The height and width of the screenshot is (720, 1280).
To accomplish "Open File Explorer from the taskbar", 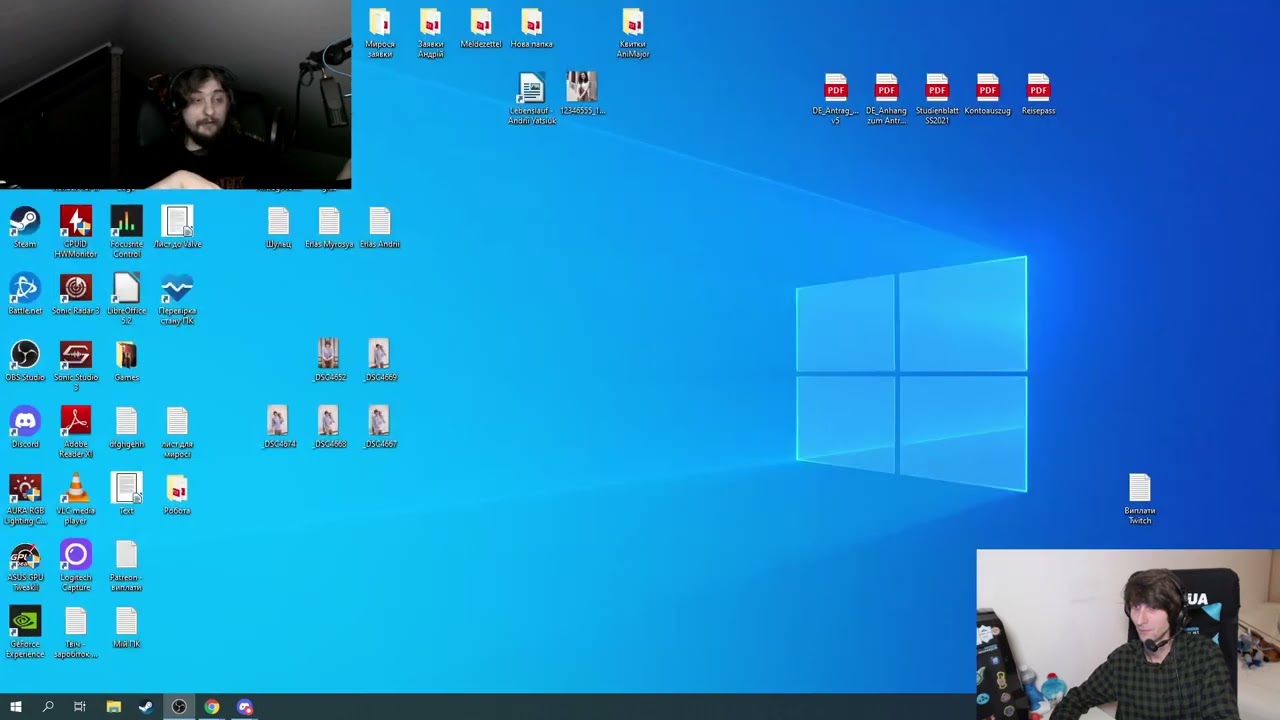I will click(x=113, y=707).
